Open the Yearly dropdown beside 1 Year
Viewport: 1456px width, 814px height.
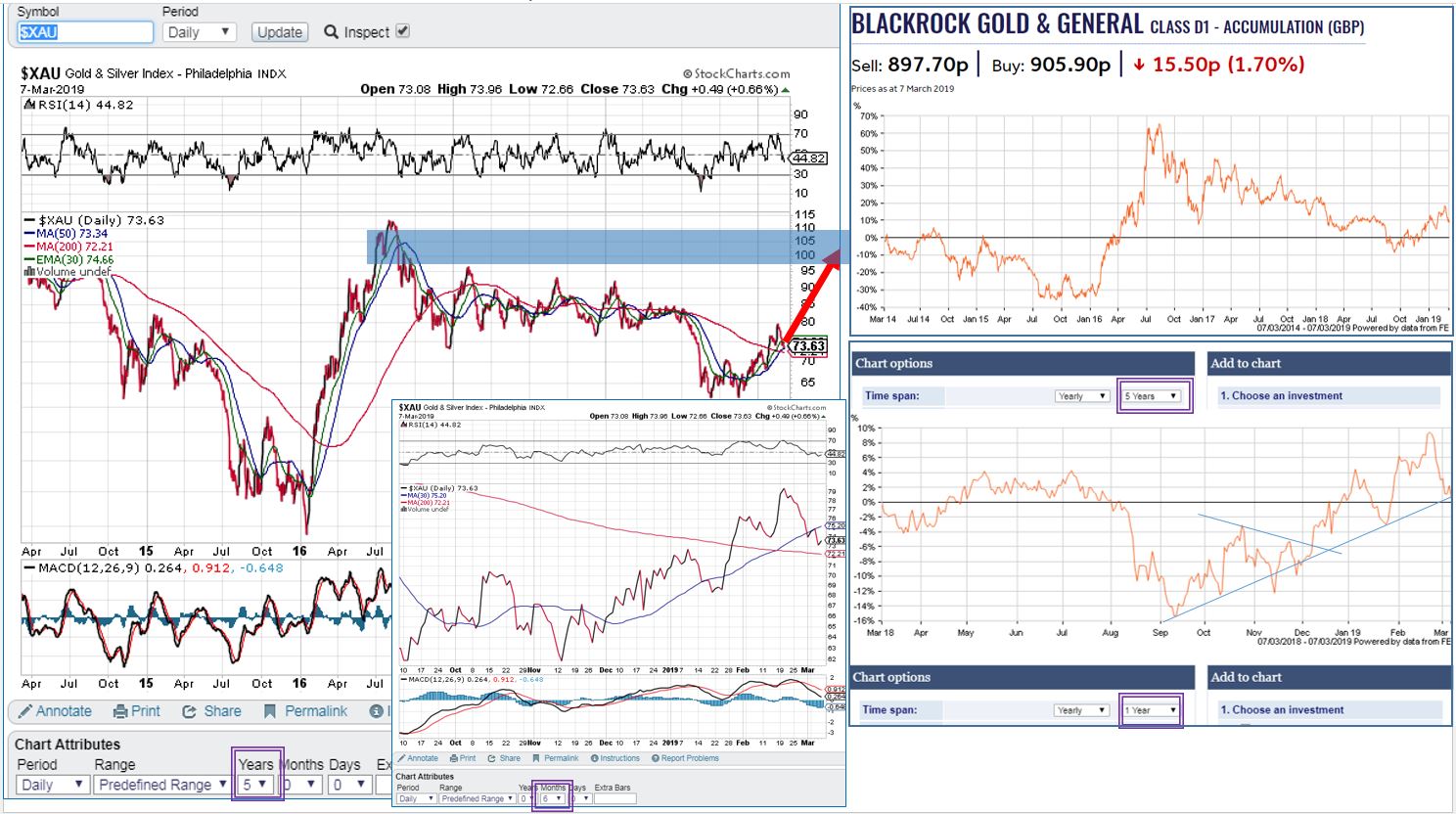[x=1081, y=710]
